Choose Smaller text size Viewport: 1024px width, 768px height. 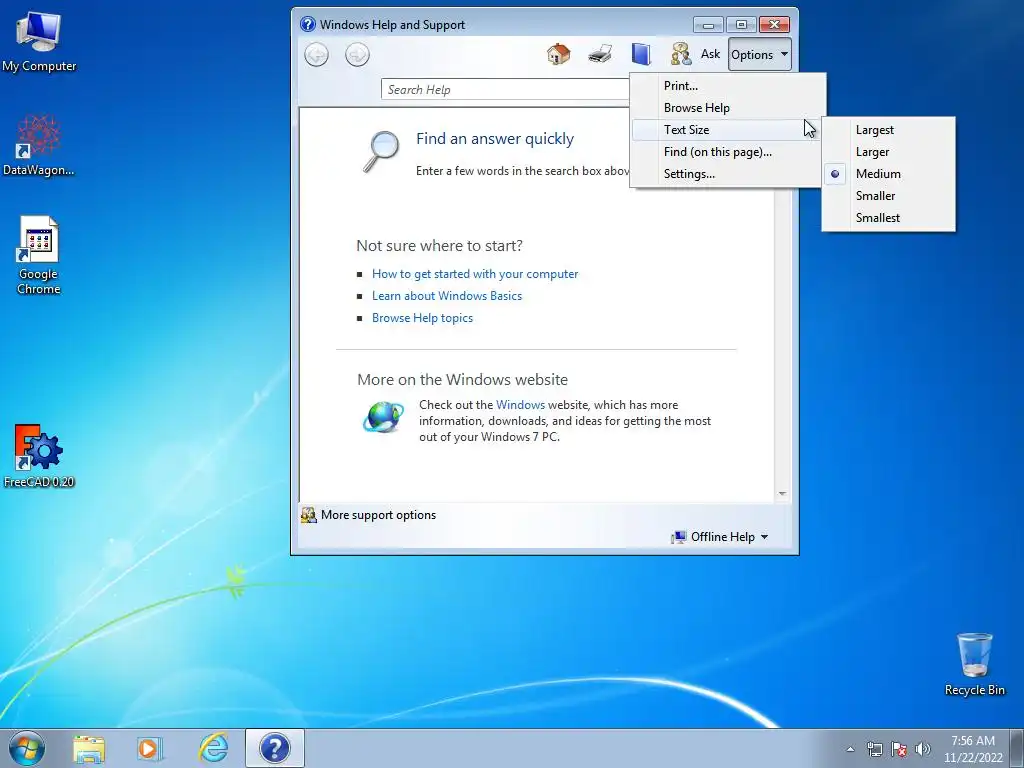(888, 196)
